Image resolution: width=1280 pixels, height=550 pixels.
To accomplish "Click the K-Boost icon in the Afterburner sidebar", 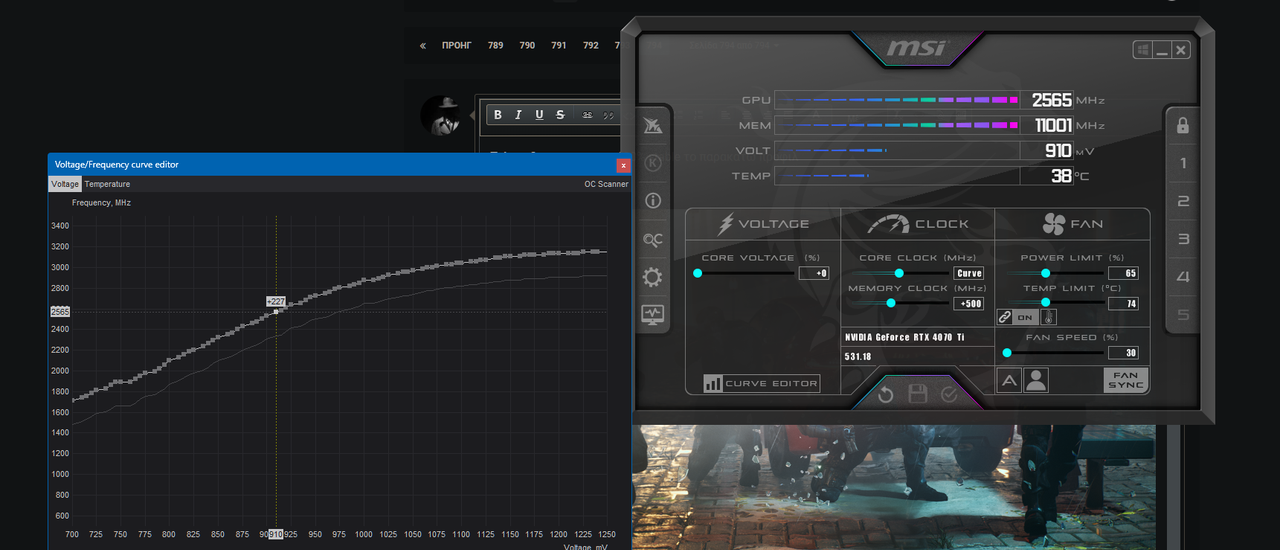I will [653, 162].
